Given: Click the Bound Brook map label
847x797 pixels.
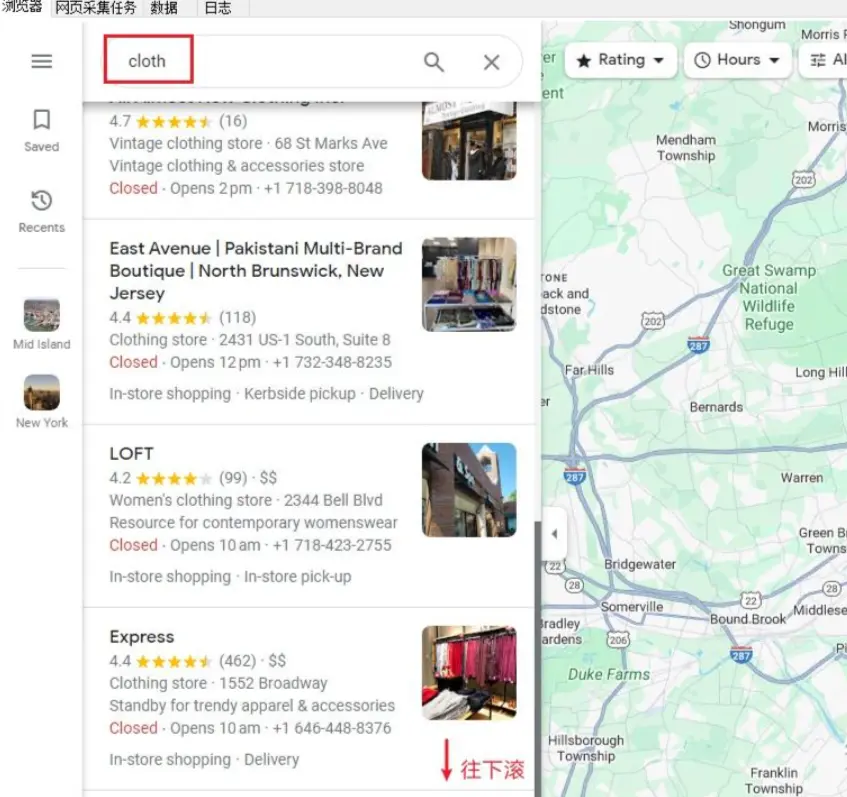Looking at the screenshot, I should click(x=748, y=619).
